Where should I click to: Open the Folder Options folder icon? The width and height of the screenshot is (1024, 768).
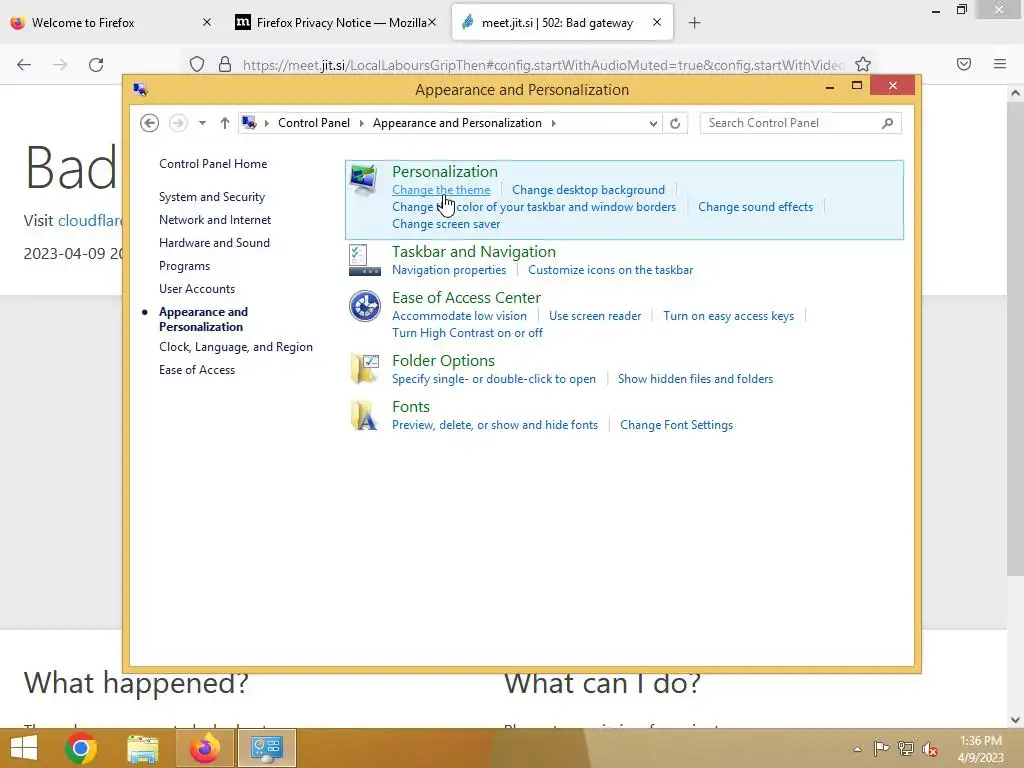364,369
